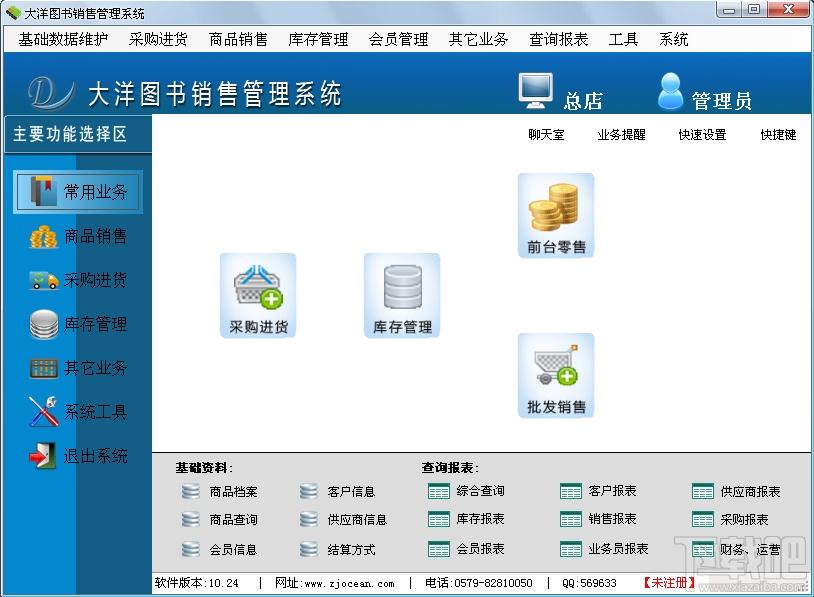Click the 总店 computer icon
Screen dimensions: 814x597
point(536,90)
